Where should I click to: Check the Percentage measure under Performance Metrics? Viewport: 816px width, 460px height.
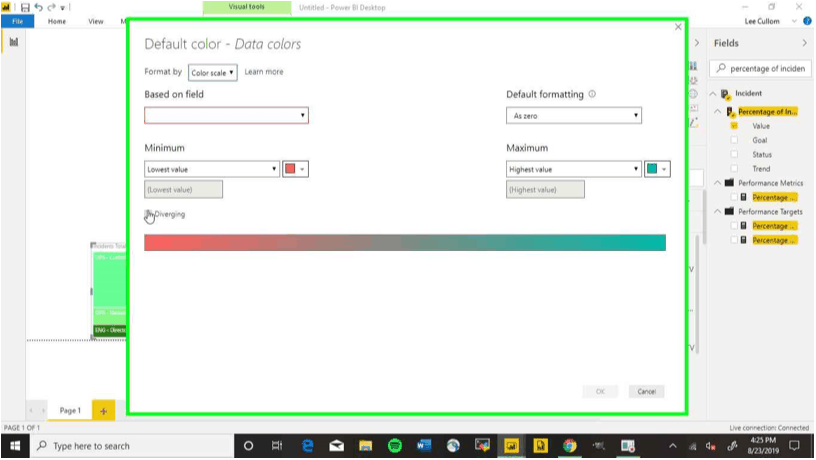coord(734,197)
